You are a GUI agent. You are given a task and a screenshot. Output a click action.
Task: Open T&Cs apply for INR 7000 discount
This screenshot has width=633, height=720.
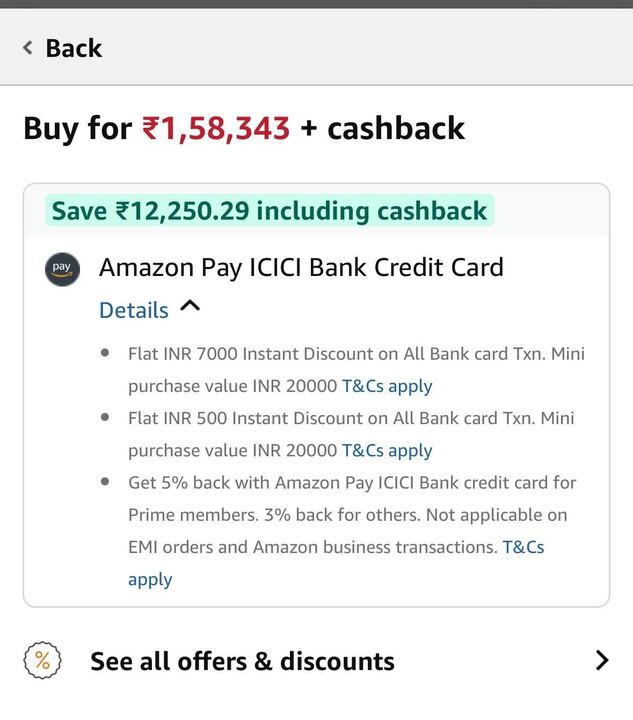(387, 386)
